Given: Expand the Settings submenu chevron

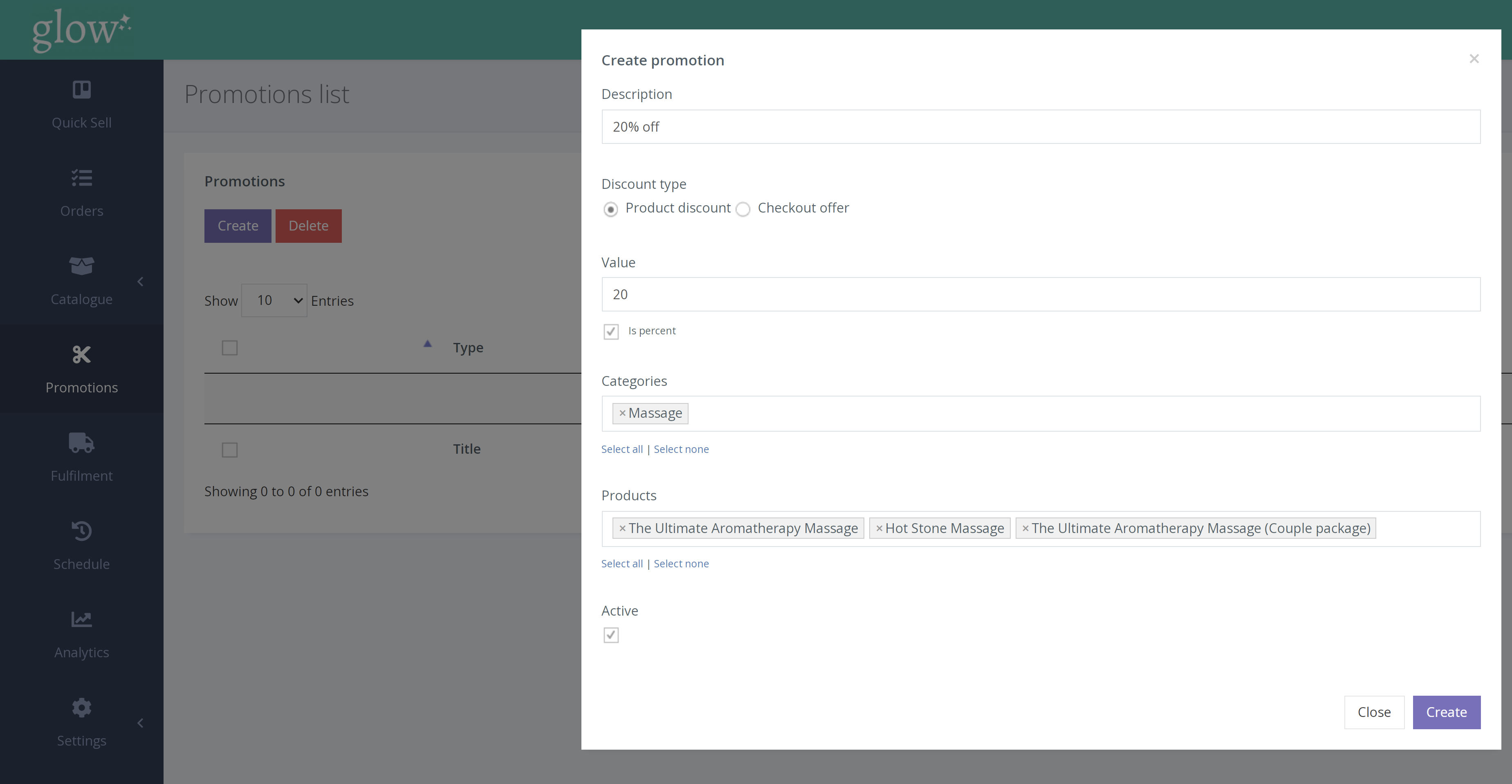Looking at the screenshot, I should click(140, 723).
